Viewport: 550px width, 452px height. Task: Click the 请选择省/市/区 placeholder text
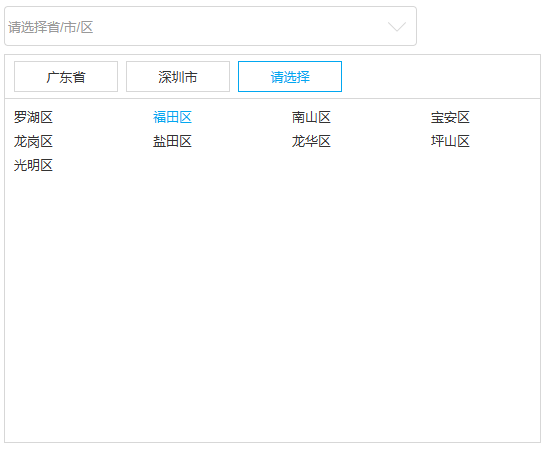point(51,27)
